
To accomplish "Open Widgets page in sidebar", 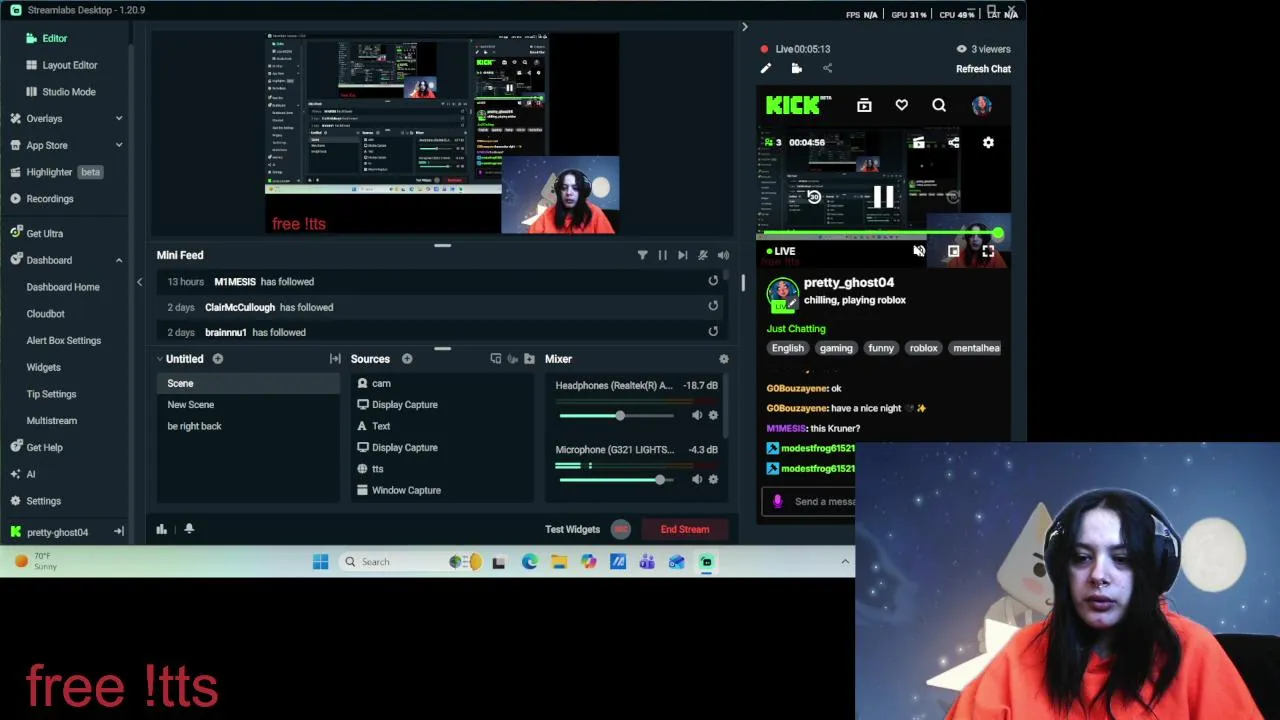I will coord(43,368).
